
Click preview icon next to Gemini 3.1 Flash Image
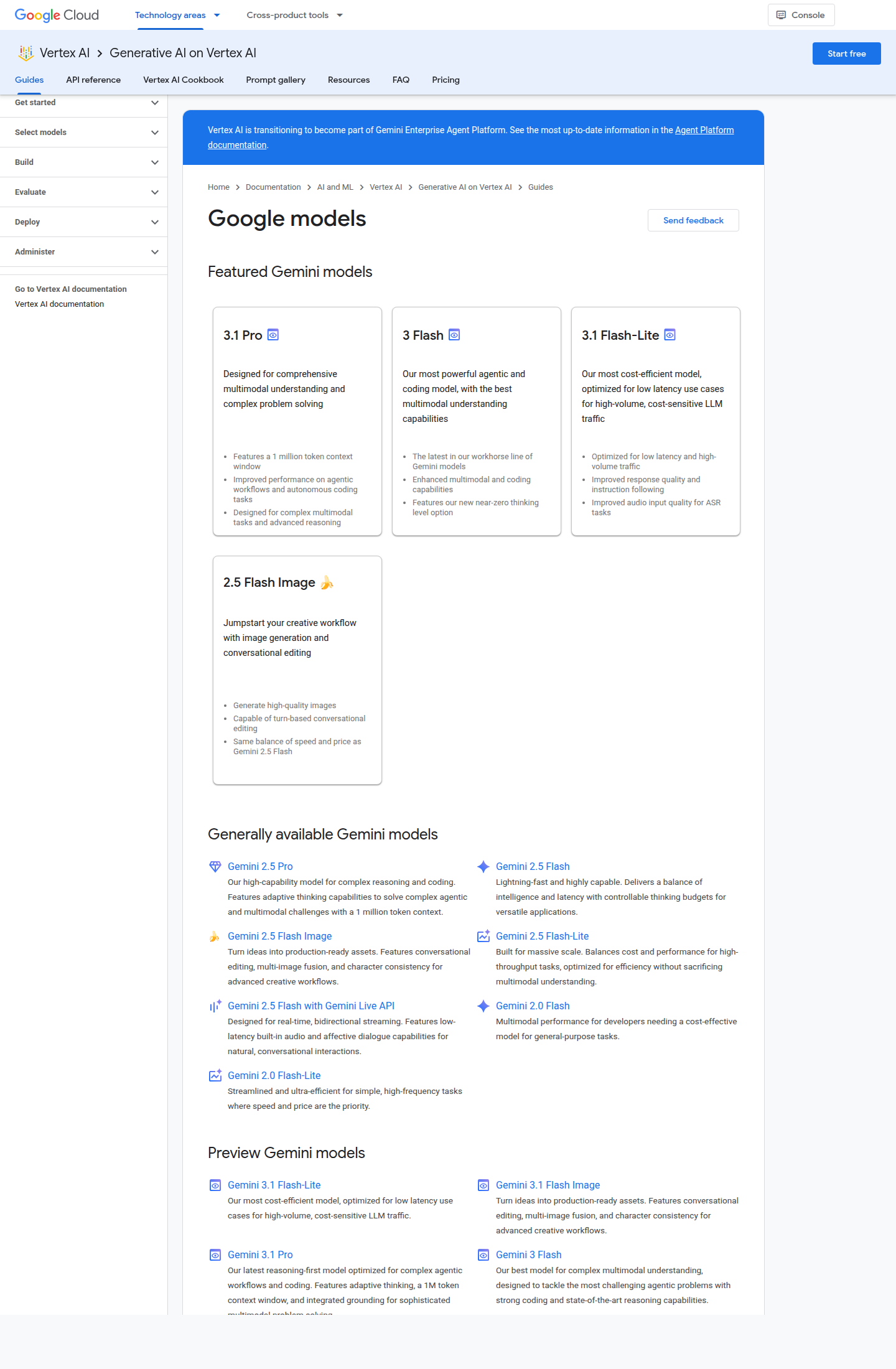tap(483, 1185)
